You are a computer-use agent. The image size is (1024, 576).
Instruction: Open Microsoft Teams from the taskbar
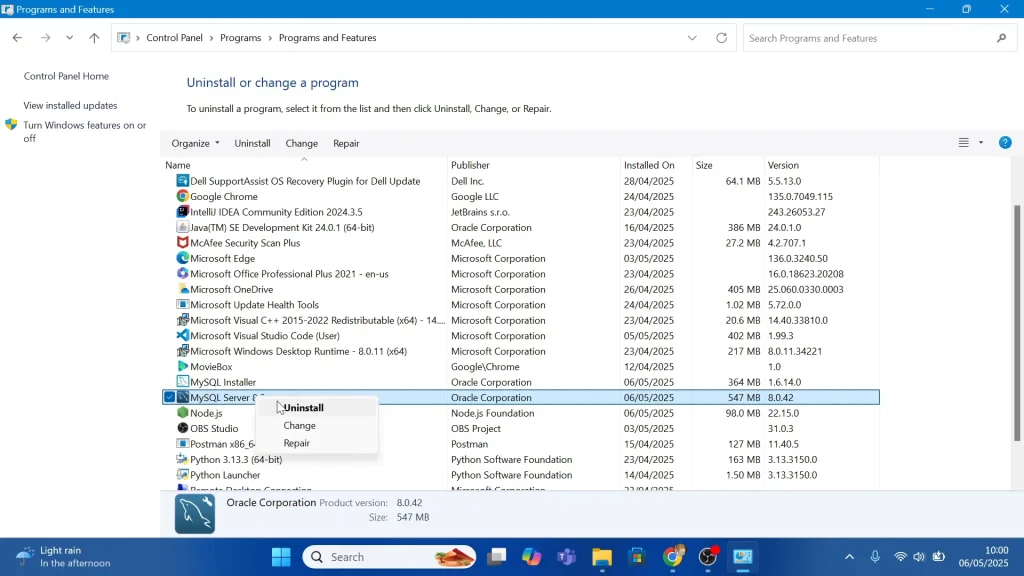pos(566,557)
